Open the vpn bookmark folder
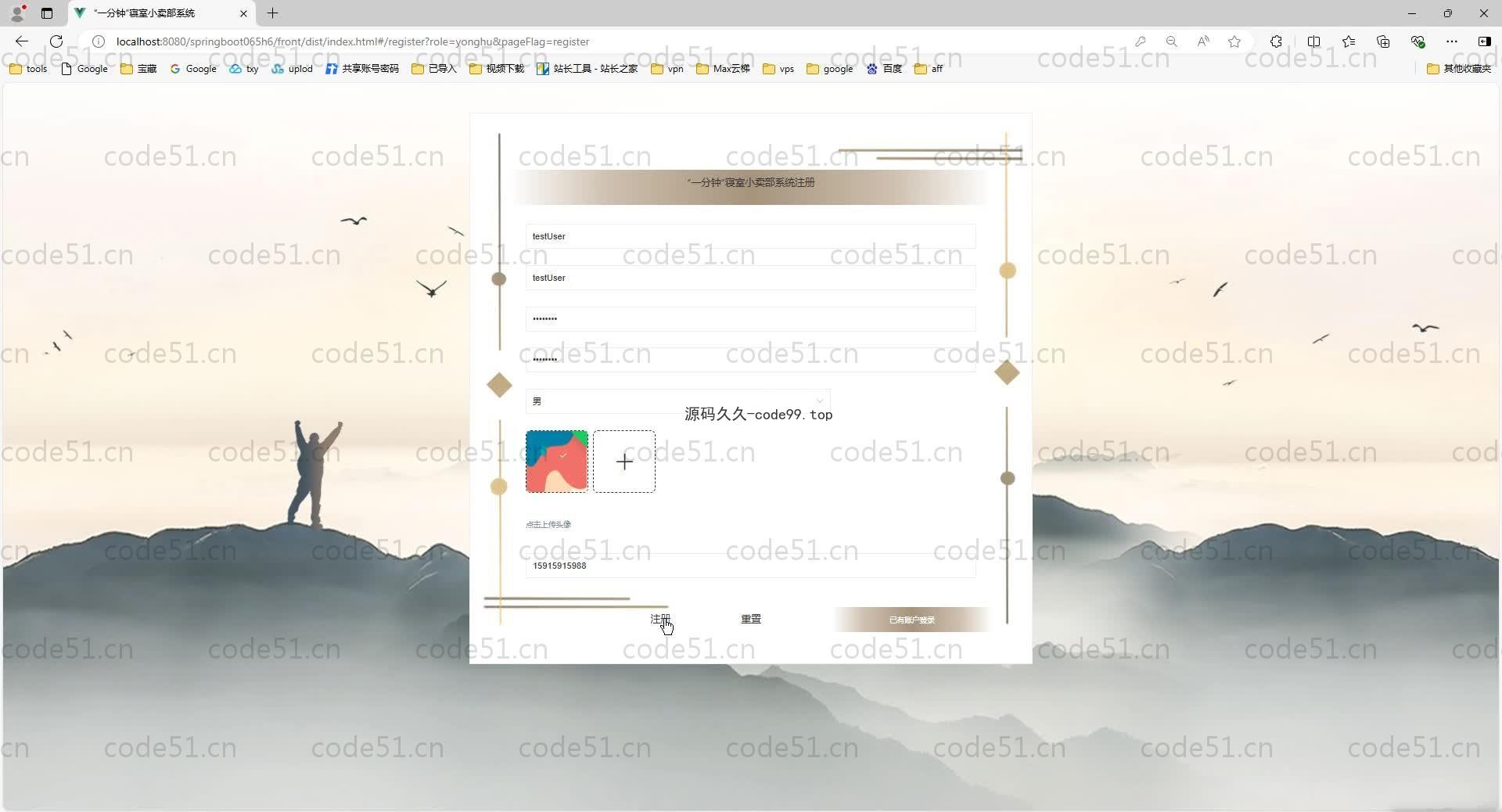 (x=667, y=69)
